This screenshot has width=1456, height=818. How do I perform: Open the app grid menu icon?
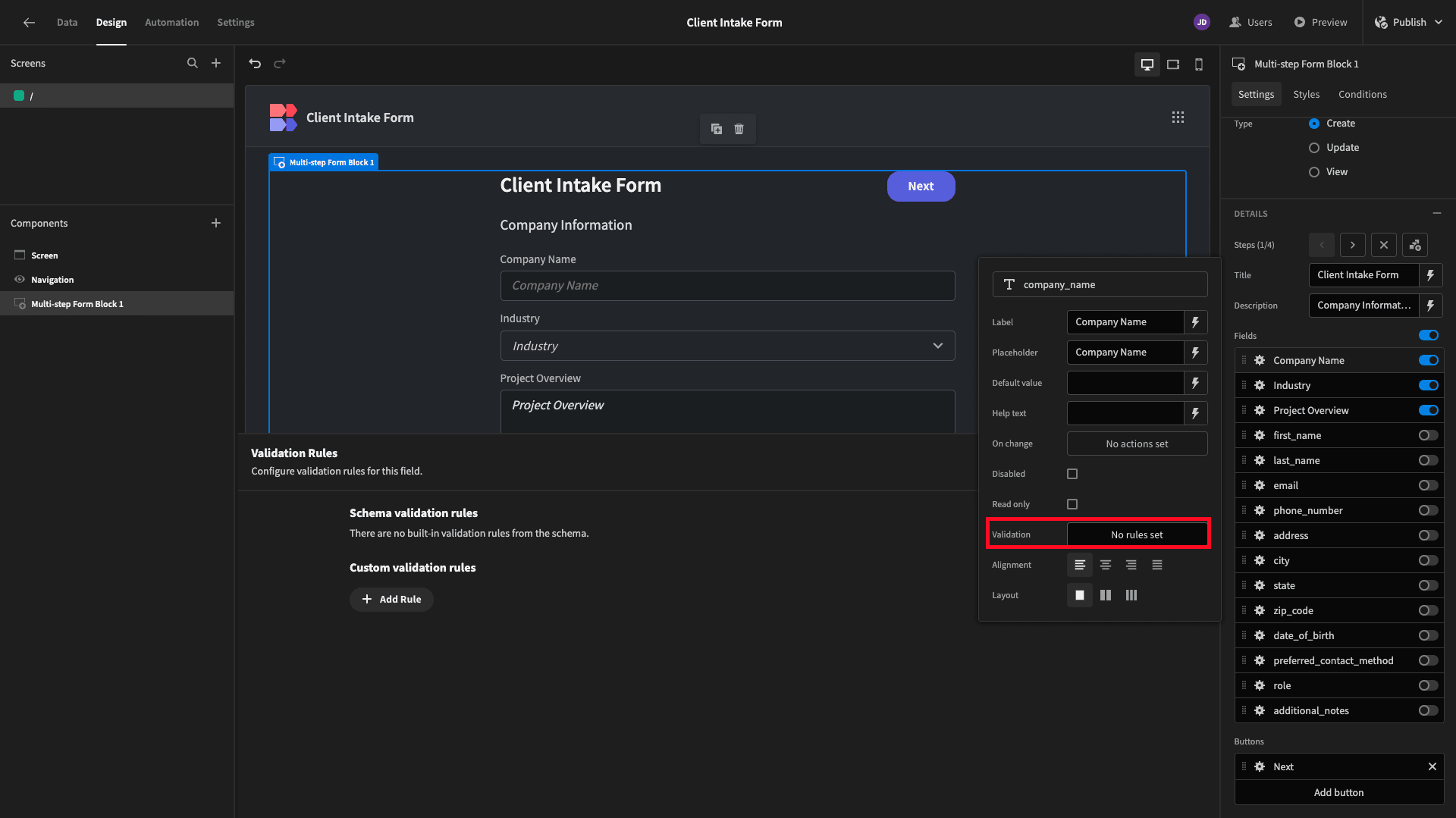(1178, 118)
